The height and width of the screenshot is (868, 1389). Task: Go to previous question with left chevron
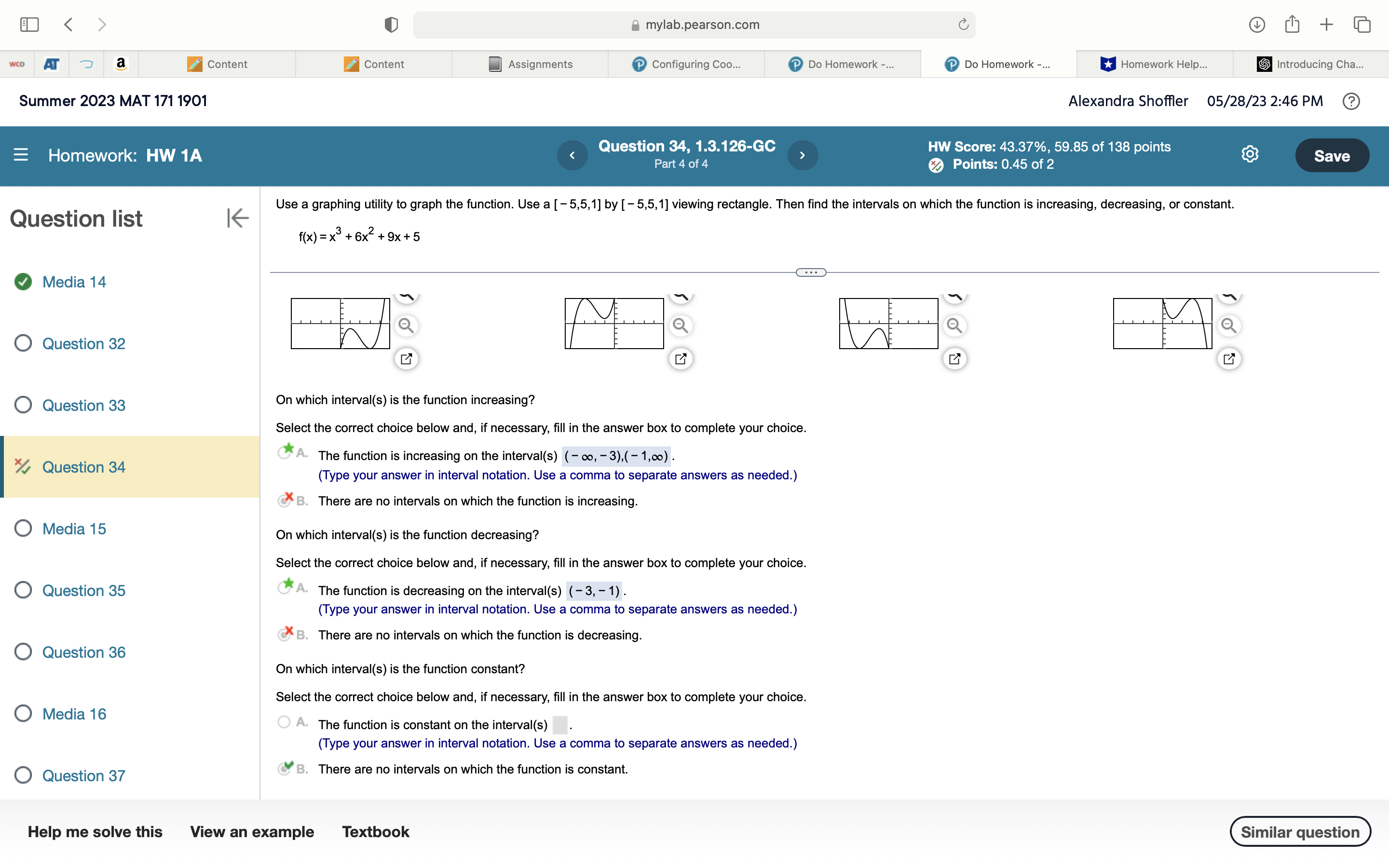572,155
